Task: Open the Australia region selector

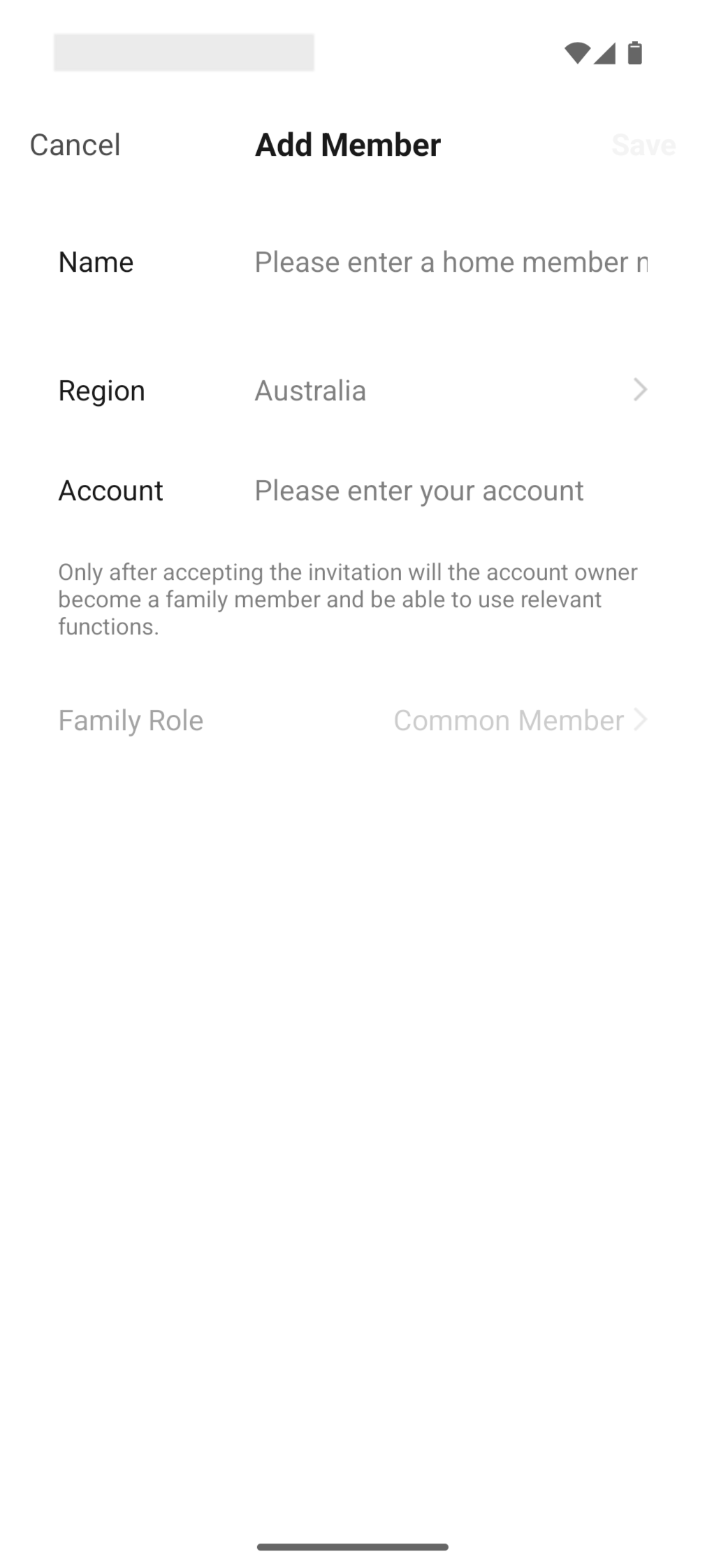Action: 310,391
